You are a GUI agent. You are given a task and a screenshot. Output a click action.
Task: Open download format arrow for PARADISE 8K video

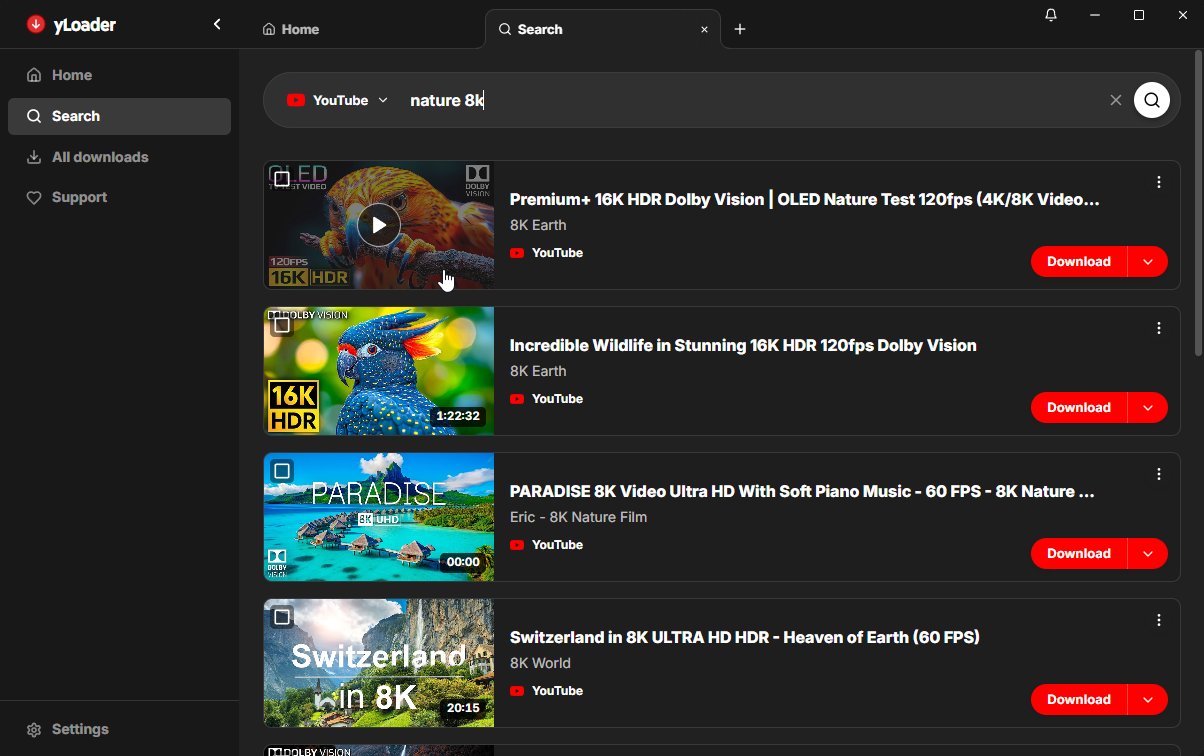pos(1148,554)
